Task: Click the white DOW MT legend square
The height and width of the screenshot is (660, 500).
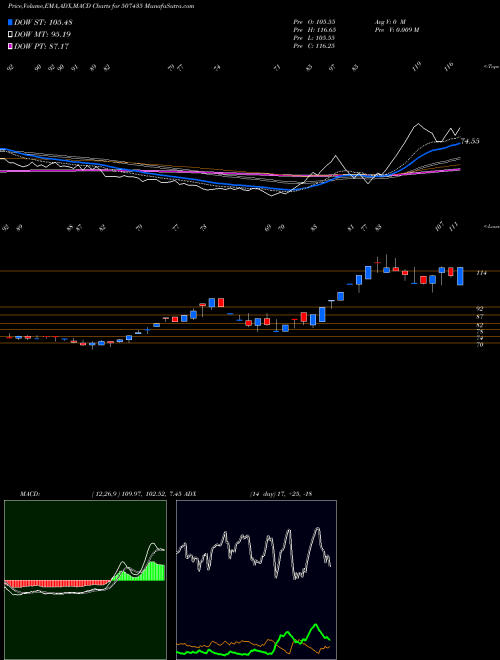Action: click(x=10, y=34)
